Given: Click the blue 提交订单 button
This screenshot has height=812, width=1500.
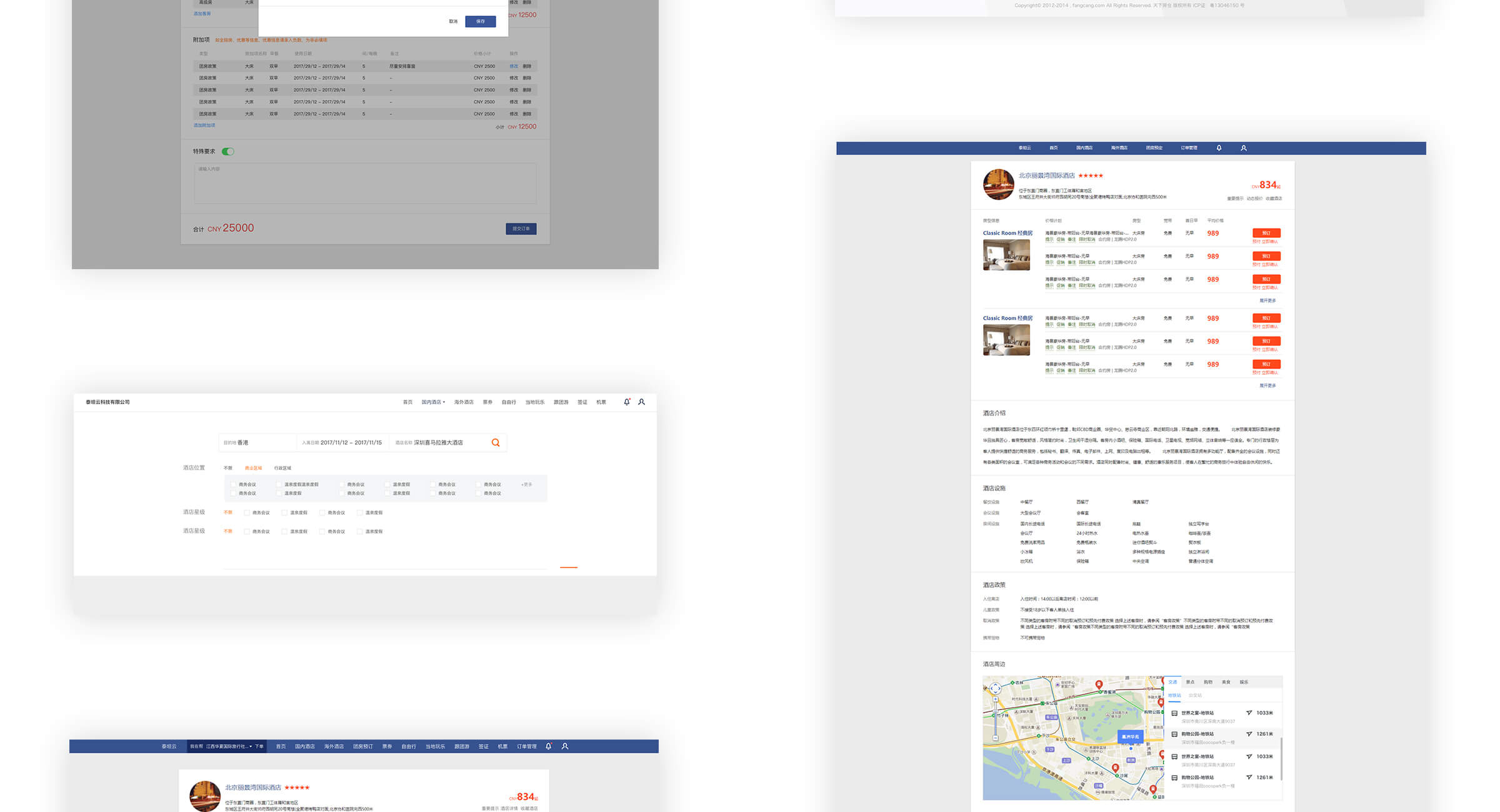Looking at the screenshot, I should [x=521, y=229].
